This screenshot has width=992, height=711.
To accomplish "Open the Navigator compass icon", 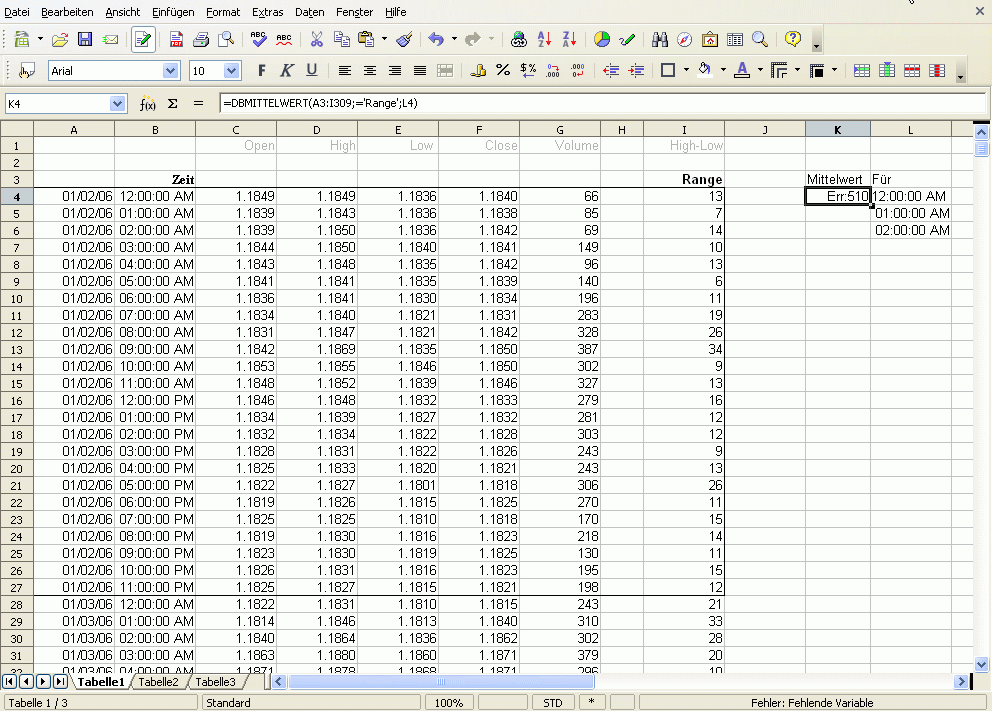I will pos(684,40).
